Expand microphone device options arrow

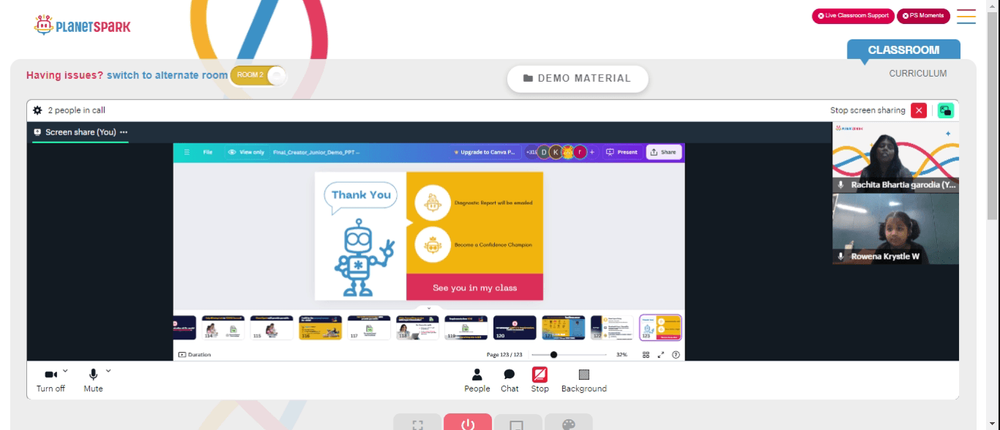pyautogui.click(x=108, y=371)
